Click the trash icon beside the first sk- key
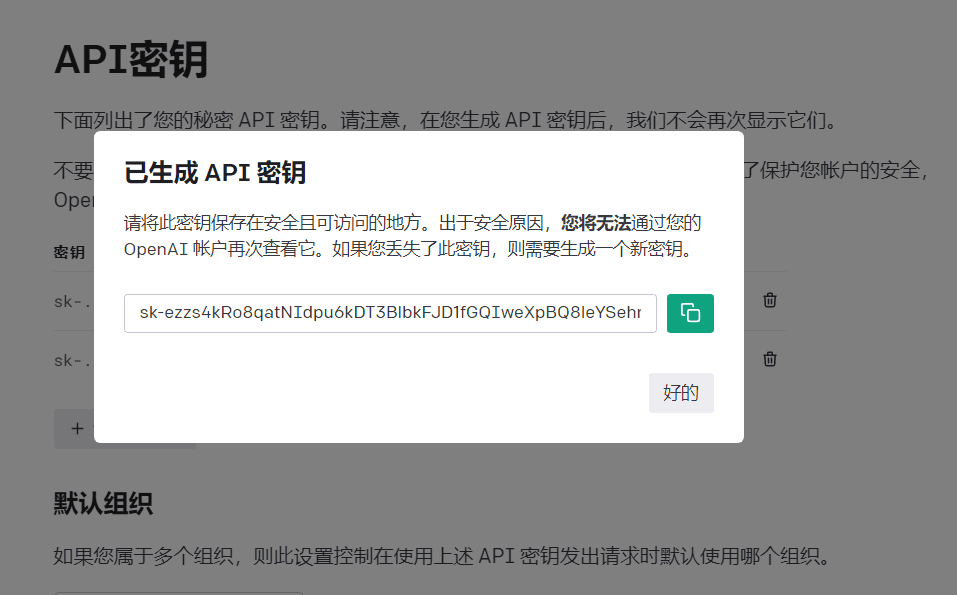Viewport: 957px width, 595px height. pyautogui.click(x=768, y=300)
